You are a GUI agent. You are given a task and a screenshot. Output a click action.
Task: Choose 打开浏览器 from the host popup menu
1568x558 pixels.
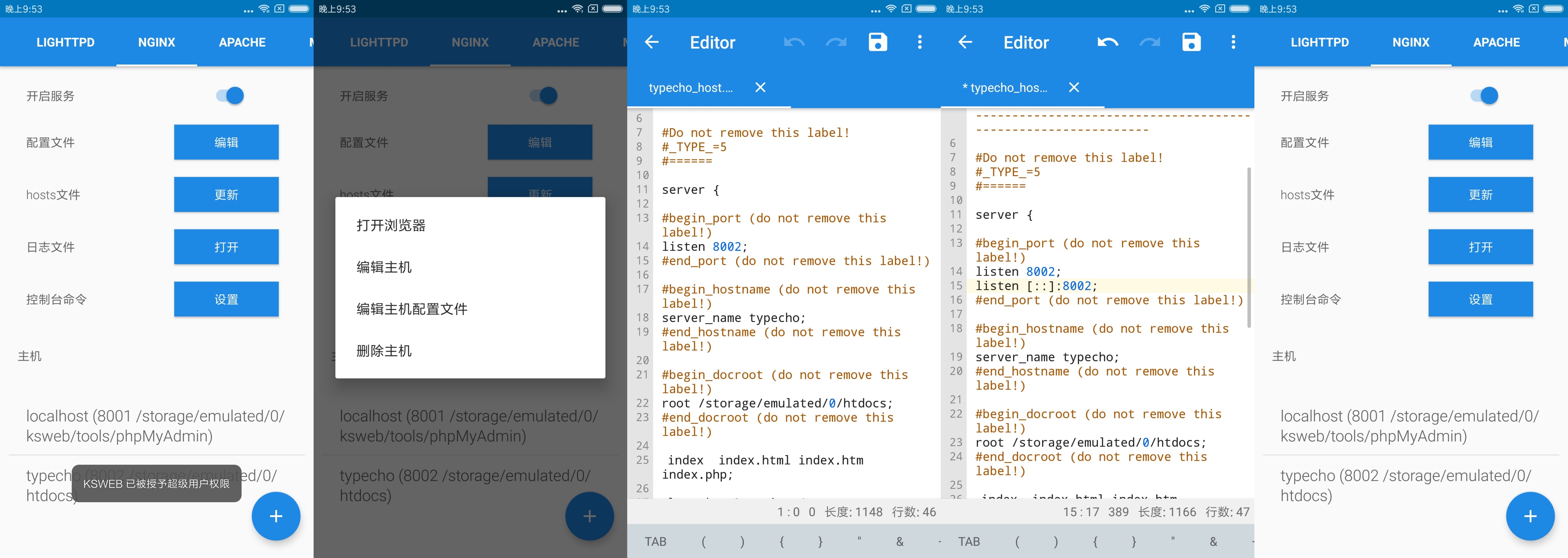pos(391,225)
